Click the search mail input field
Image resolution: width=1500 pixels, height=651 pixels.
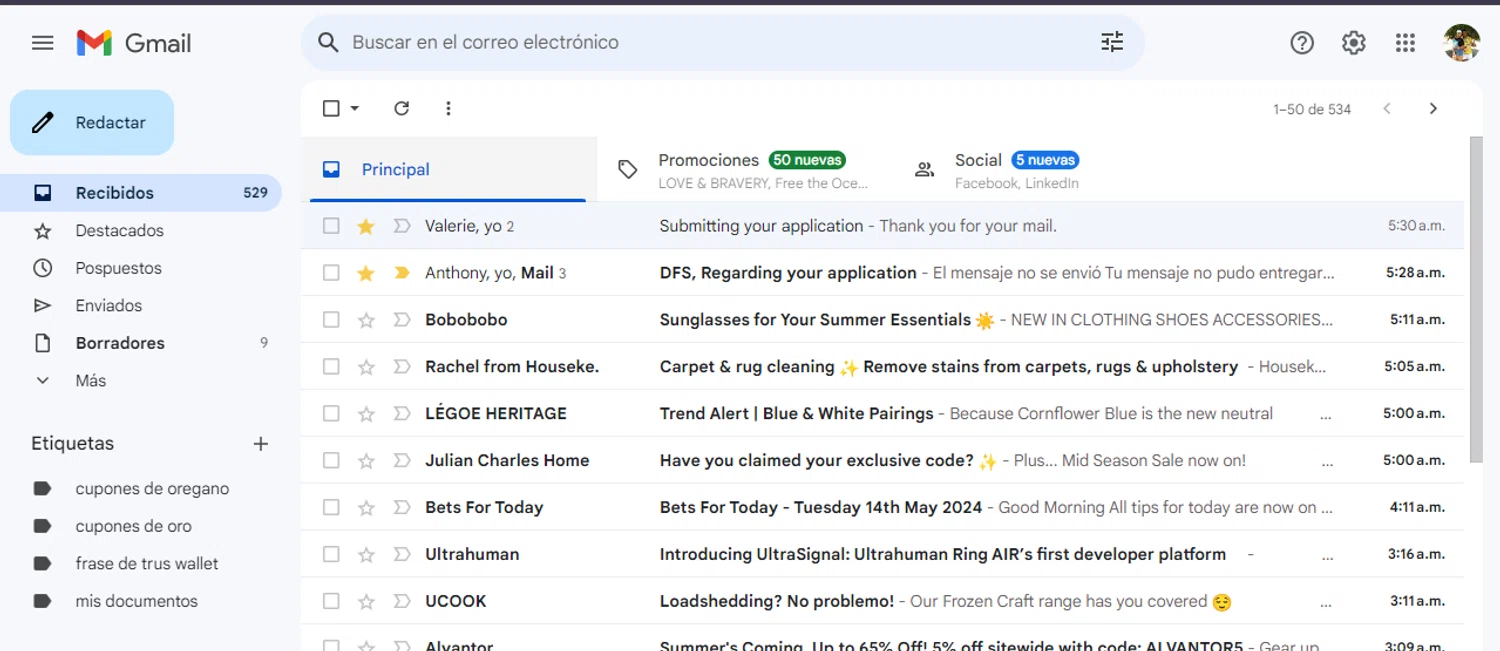(x=700, y=43)
